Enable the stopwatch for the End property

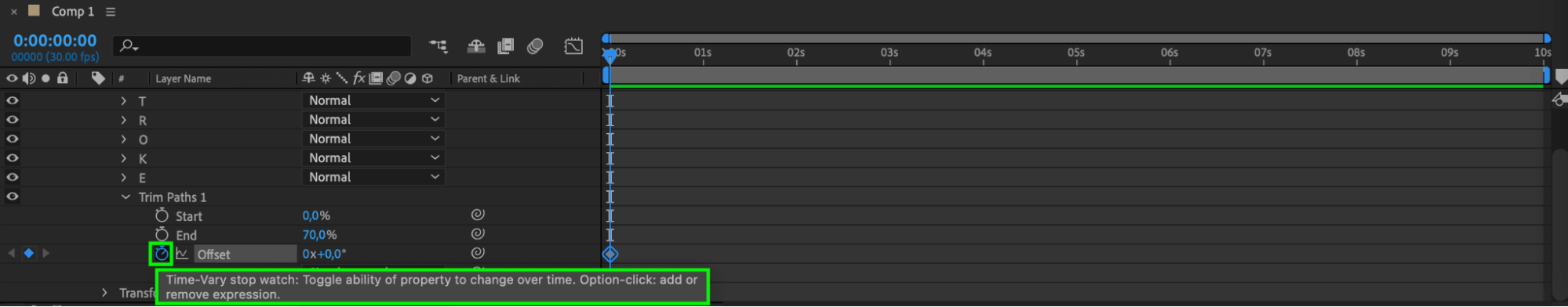tap(162, 234)
